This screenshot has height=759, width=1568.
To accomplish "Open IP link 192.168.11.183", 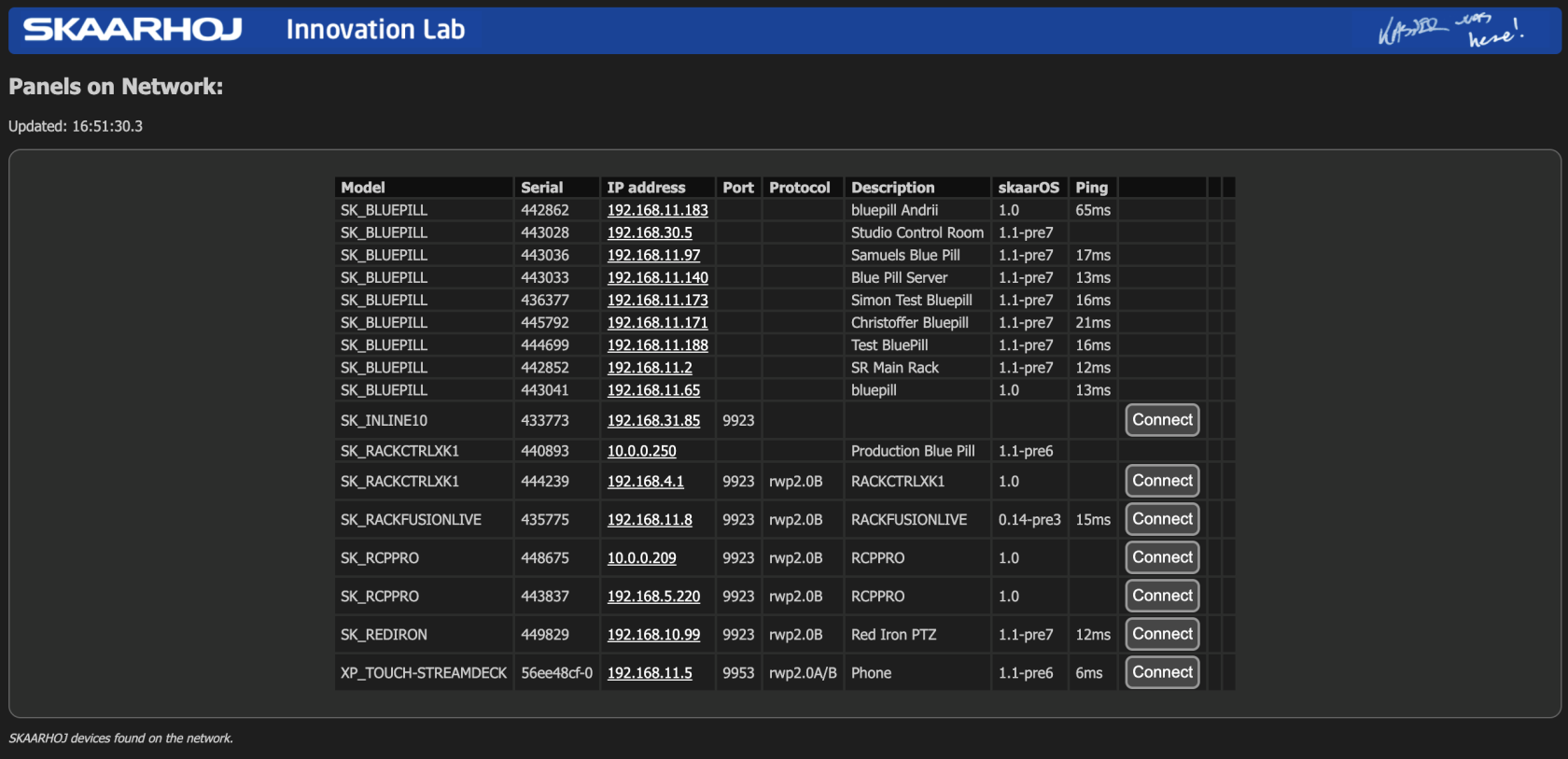I will click(657, 210).
